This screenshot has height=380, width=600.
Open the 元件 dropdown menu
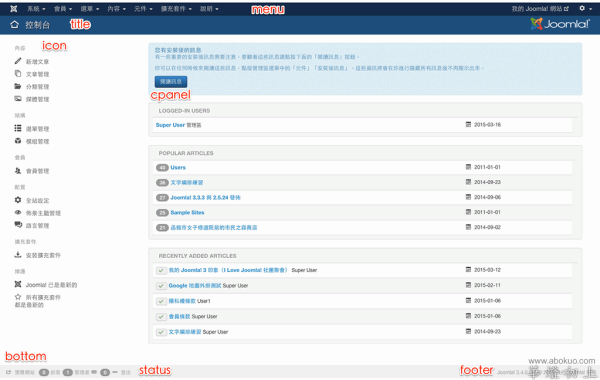(x=143, y=9)
